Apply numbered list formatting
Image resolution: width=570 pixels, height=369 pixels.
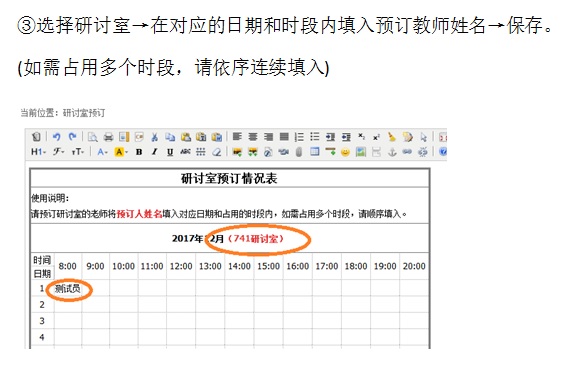[x=299, y=137]
